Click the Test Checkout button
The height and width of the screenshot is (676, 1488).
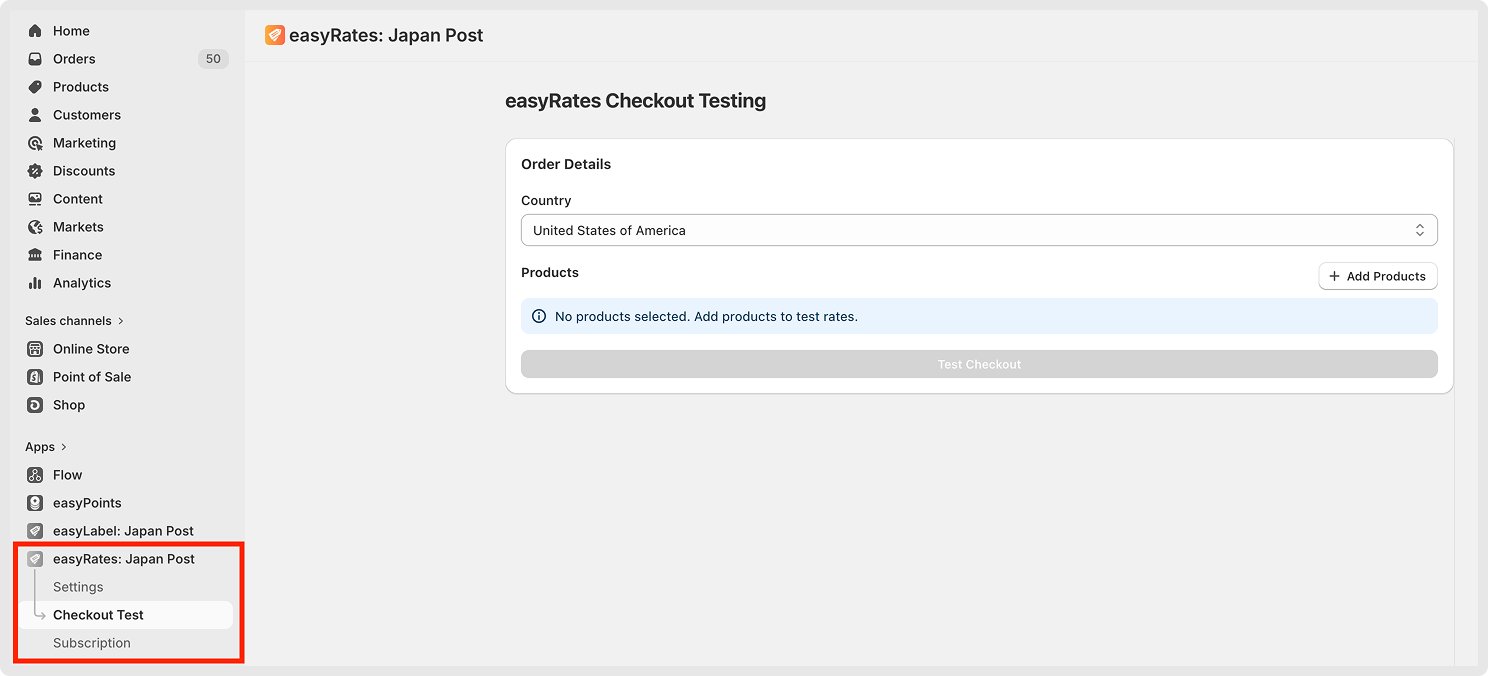click(979, 364)
